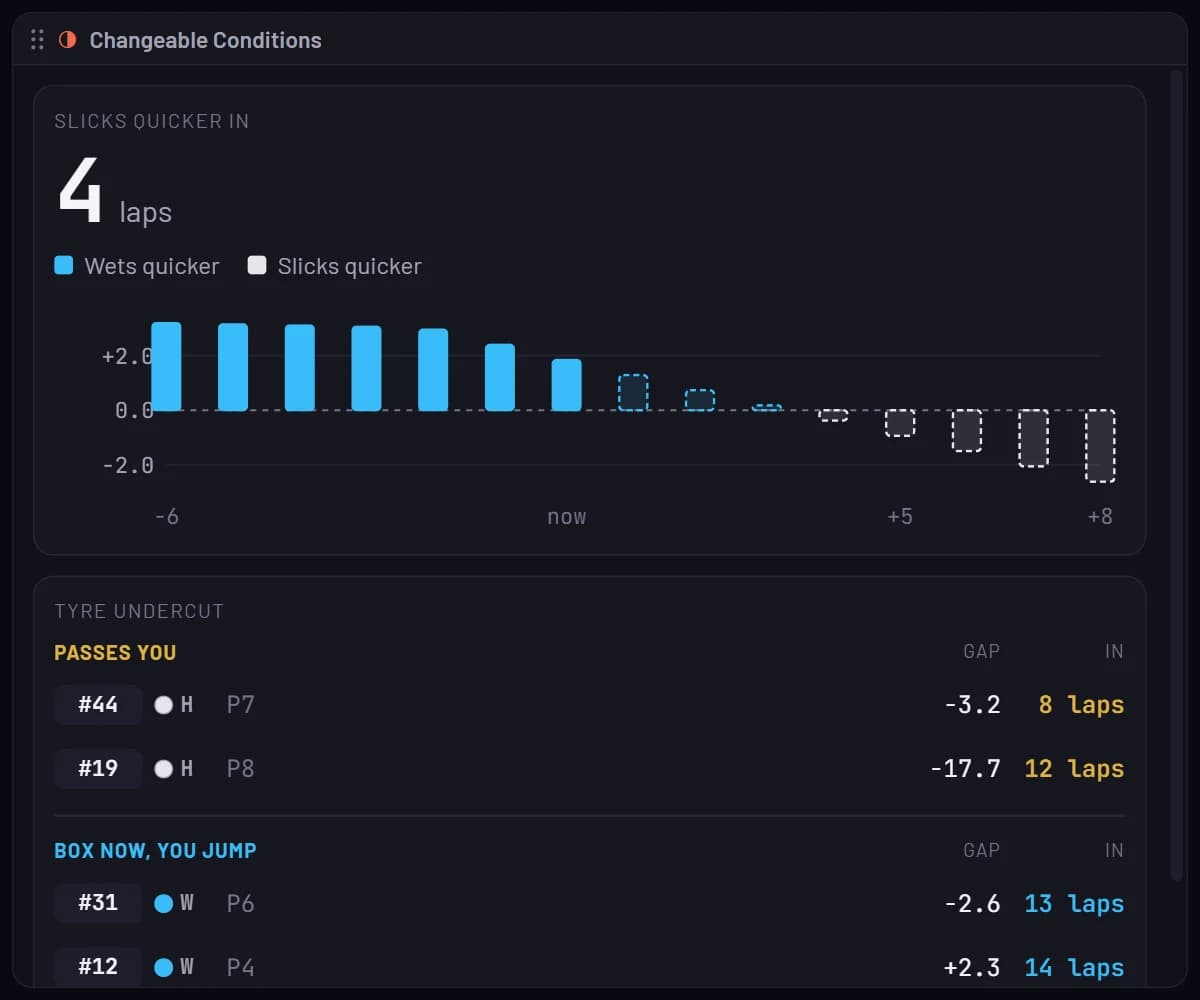Click the now axis label

click(x=566, y=517)
